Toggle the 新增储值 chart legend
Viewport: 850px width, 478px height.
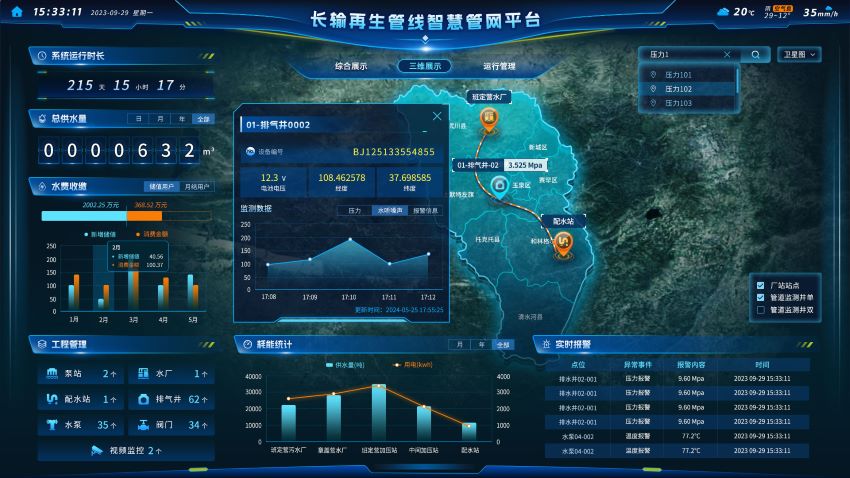pos(100,234)
